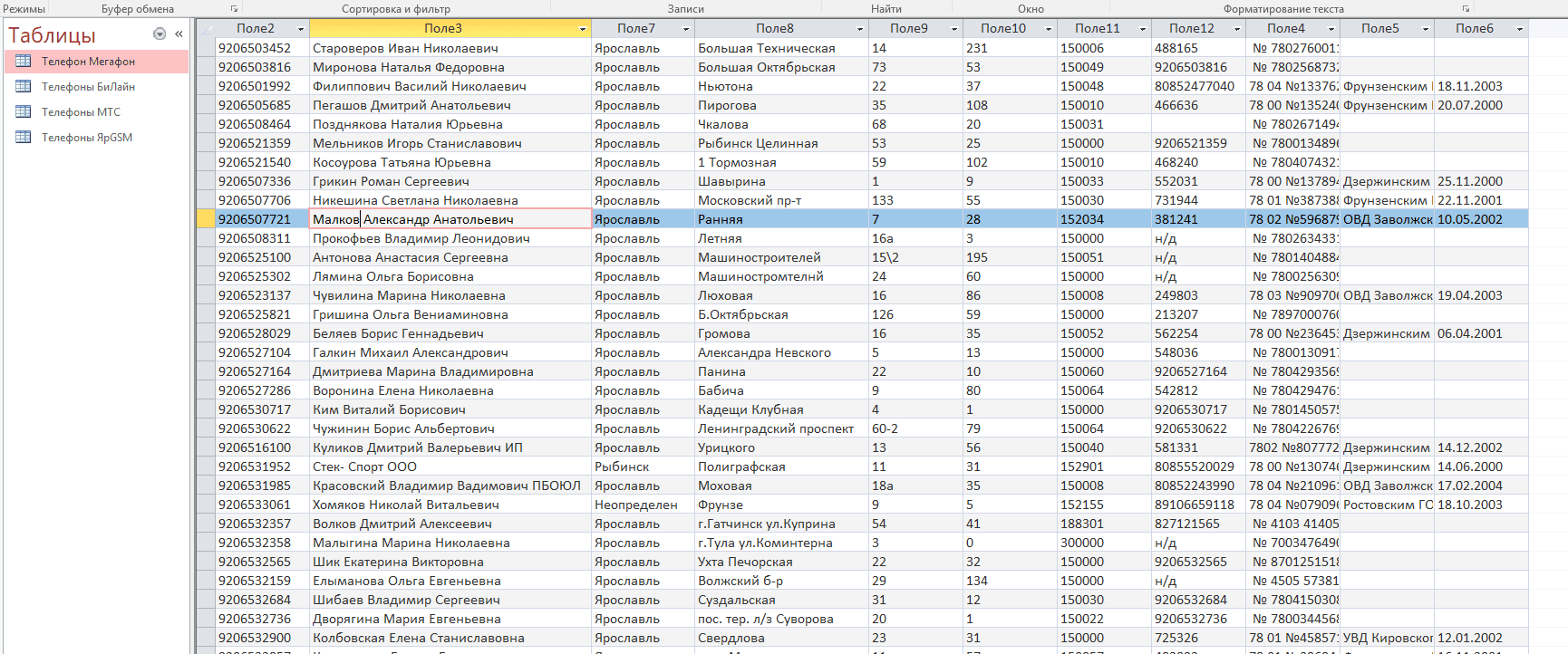The height and width of the screenshot is (654, 1568).
Task: Click the cell Красовский Владимир Вадимович ПБОЮЛ
Action: (x=450, y=486)
